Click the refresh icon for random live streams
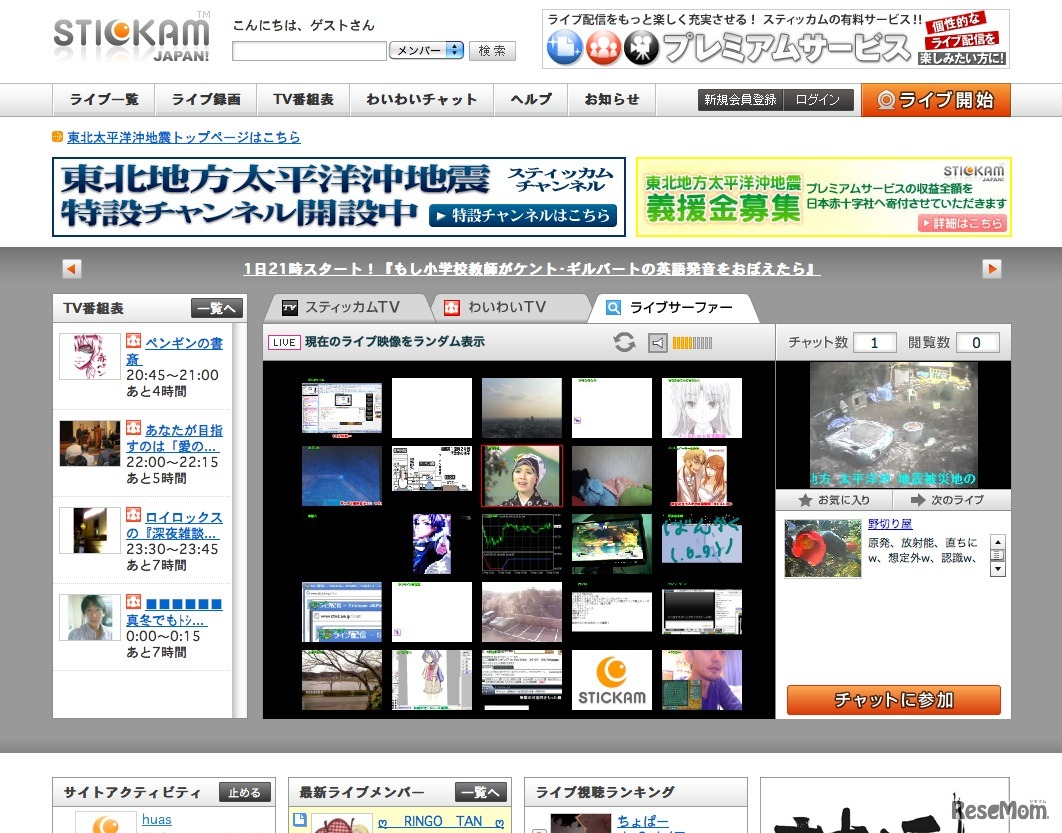The height and width of the screenshot is (833, 1062). (624, 343)
